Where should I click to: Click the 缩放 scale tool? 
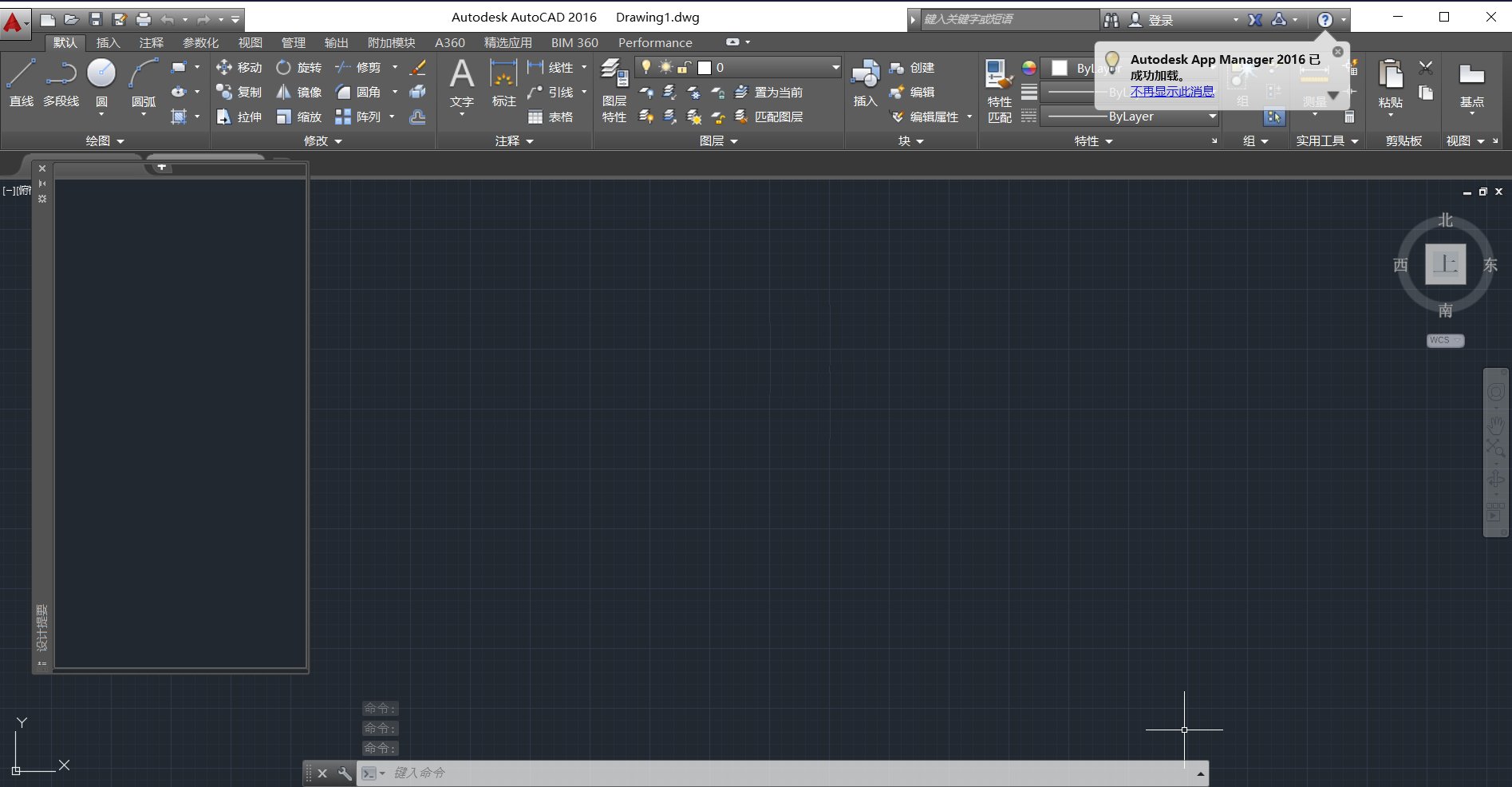click(298, 117)
